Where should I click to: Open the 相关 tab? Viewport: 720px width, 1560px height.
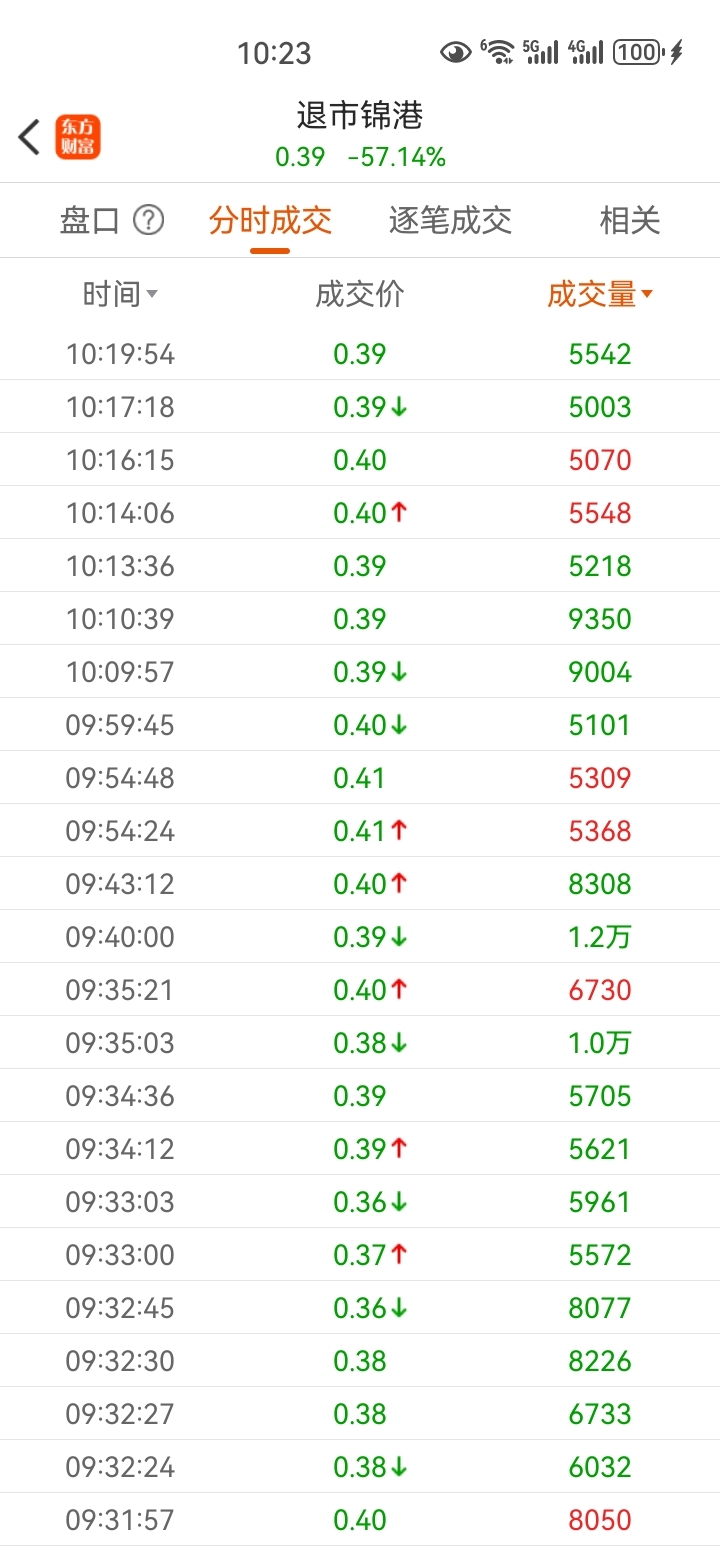point(630,220)
